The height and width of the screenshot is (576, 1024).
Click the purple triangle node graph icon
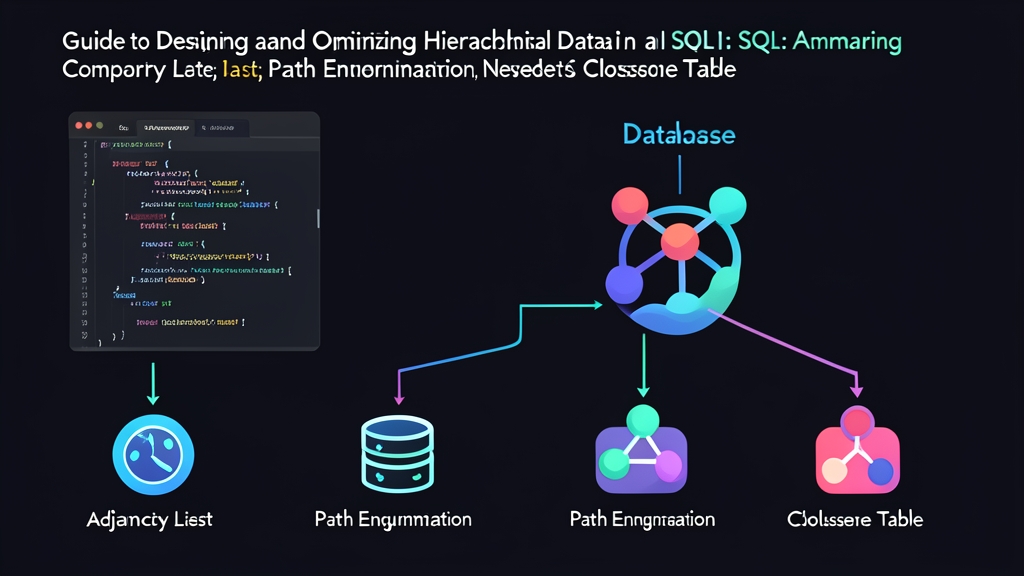[641, 449]
